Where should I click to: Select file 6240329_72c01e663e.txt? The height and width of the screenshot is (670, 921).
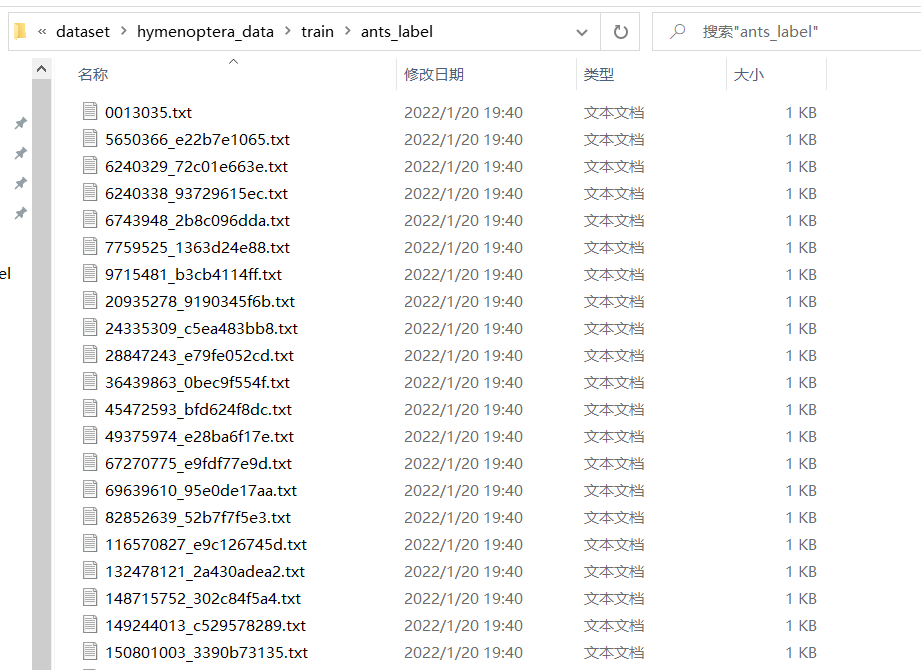click(x=196, y=167)
